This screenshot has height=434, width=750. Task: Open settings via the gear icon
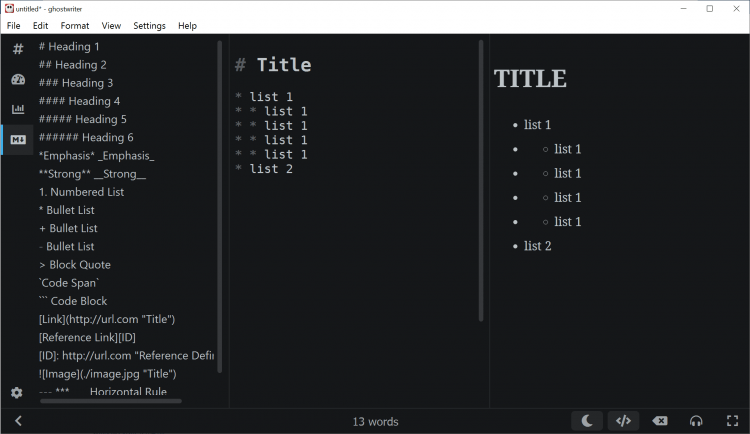pos(17,393)
